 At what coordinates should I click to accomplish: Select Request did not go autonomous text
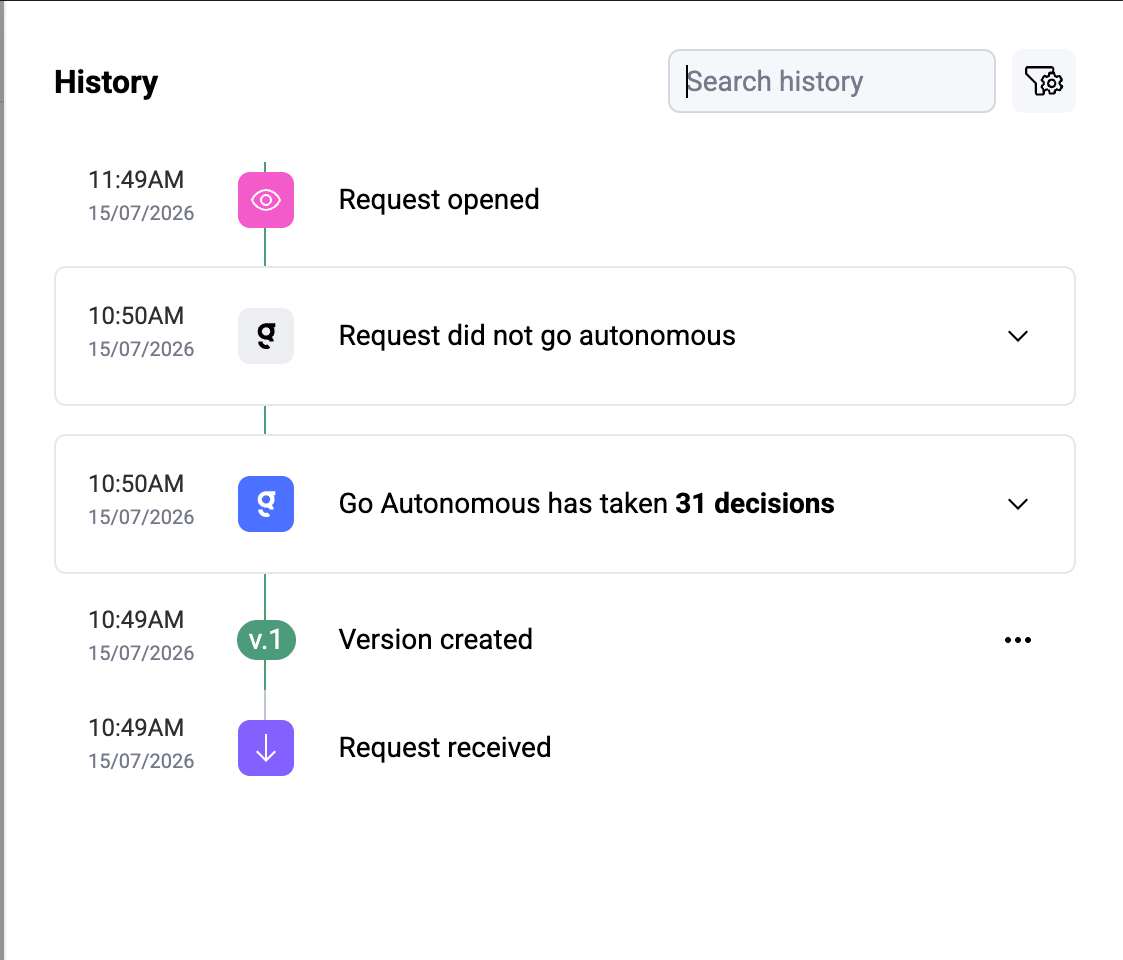coord(537,336)
